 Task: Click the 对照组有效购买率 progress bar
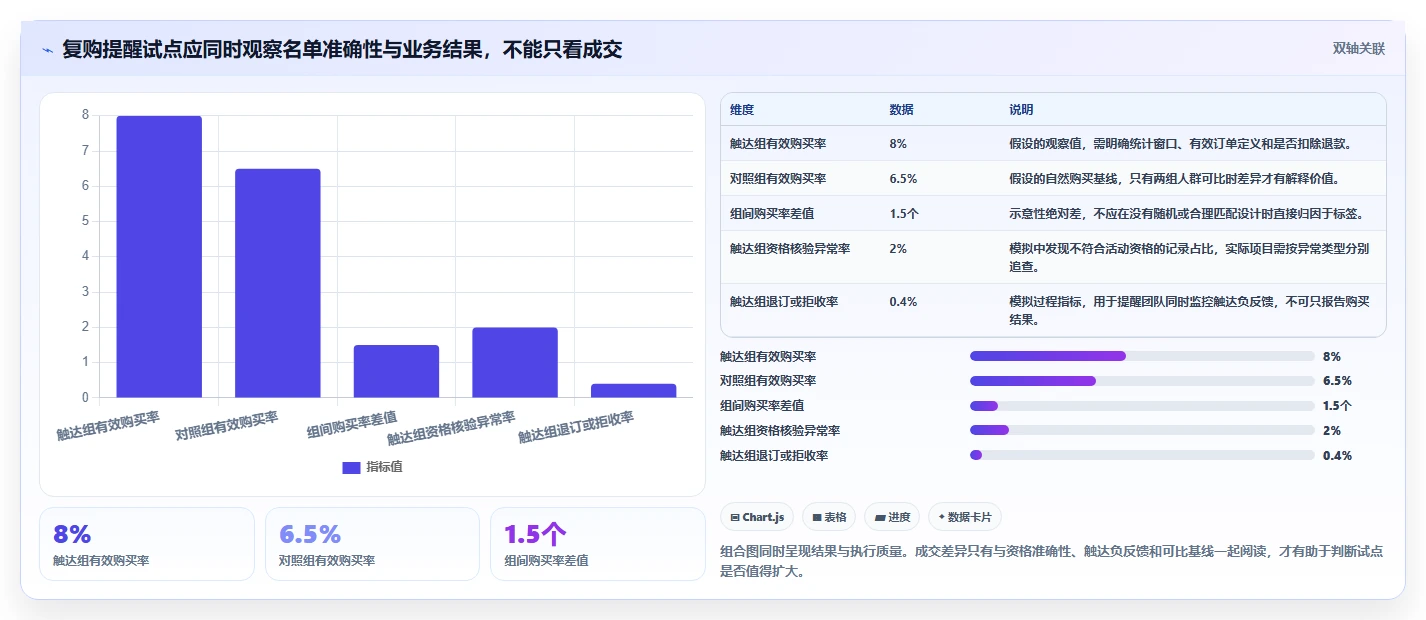[1142, 381]
